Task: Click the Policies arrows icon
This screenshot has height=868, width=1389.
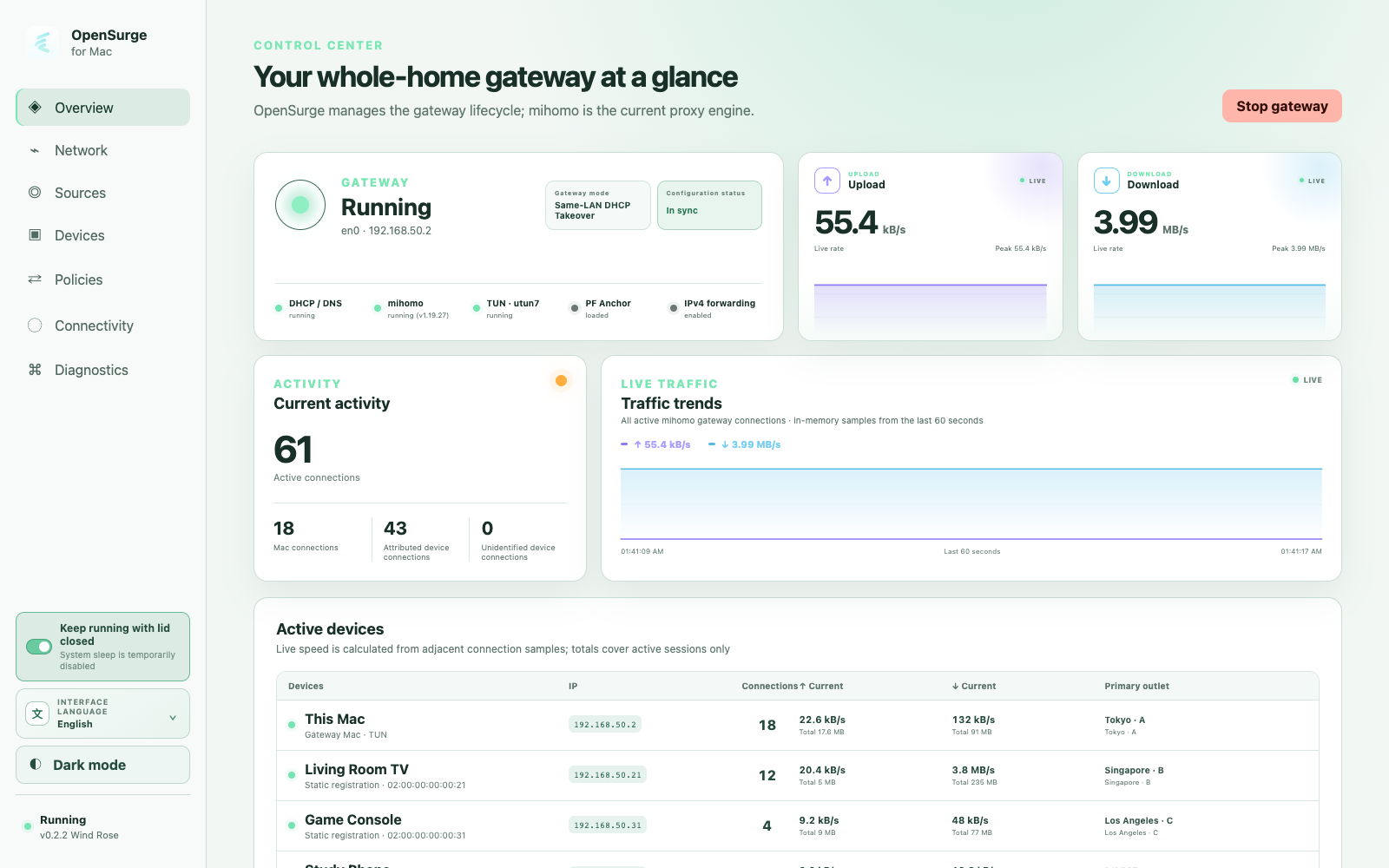Action: (35, 279)
